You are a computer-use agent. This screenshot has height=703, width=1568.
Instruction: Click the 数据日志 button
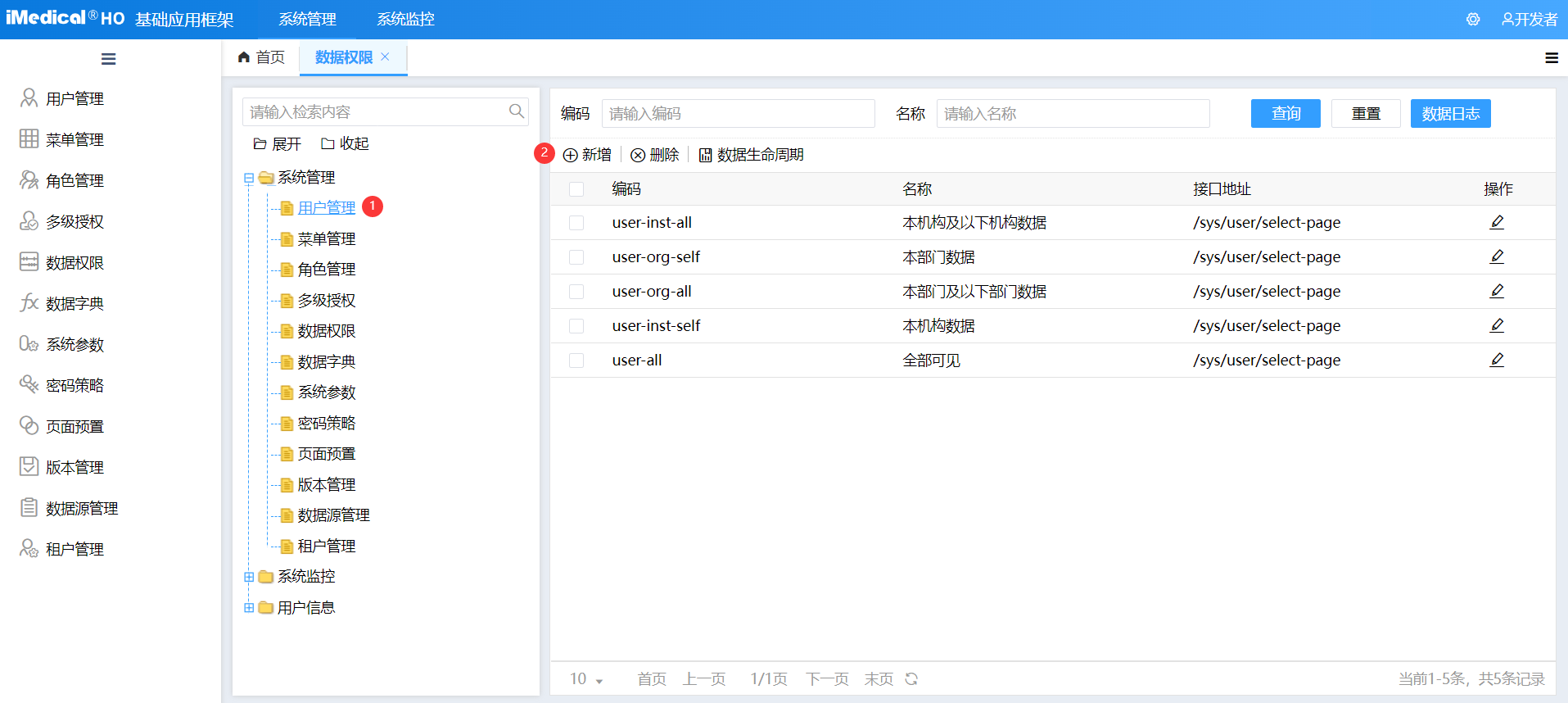coord(1451,113)
